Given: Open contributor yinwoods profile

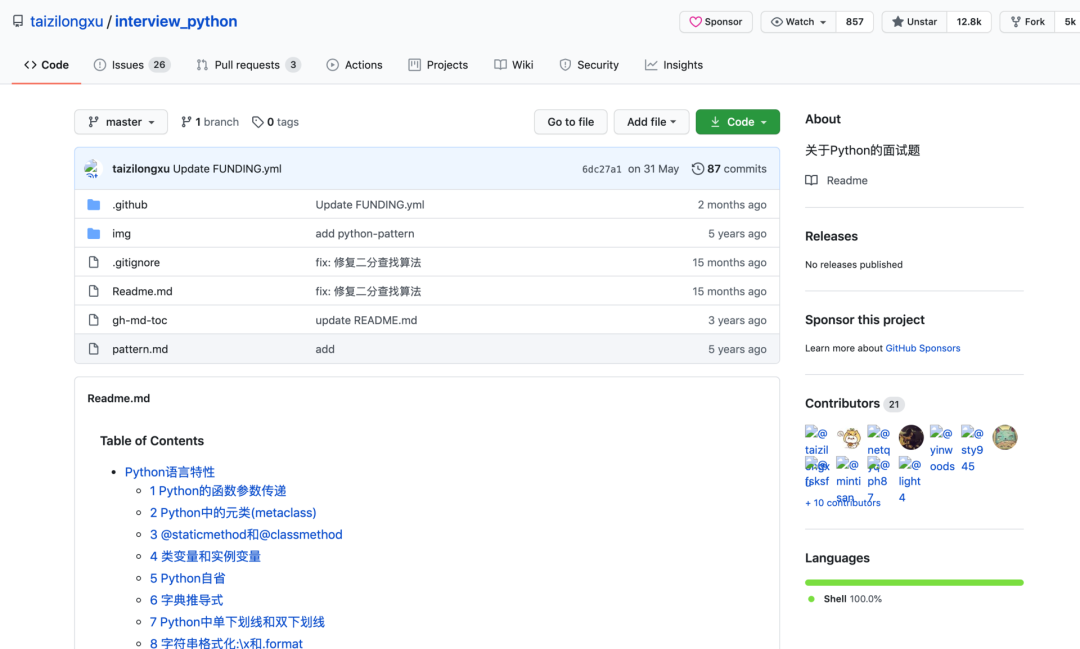Looking at the screenshot, I should [942, 449].
